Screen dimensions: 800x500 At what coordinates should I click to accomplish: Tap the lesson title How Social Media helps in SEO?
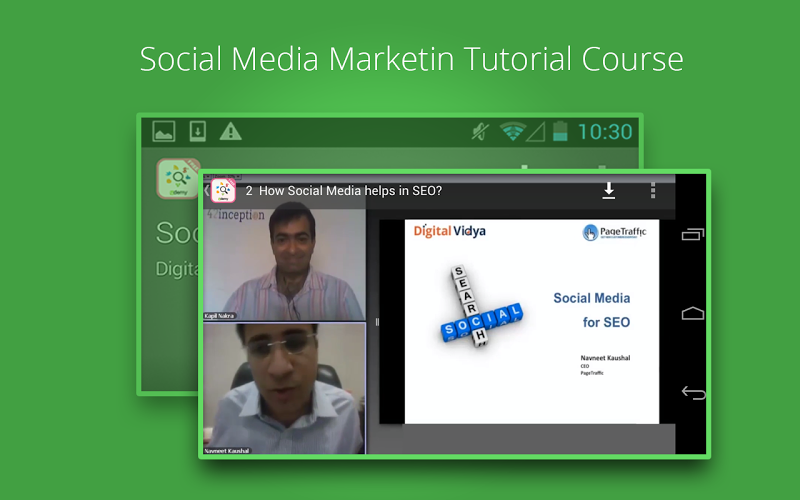pos(350,191)
